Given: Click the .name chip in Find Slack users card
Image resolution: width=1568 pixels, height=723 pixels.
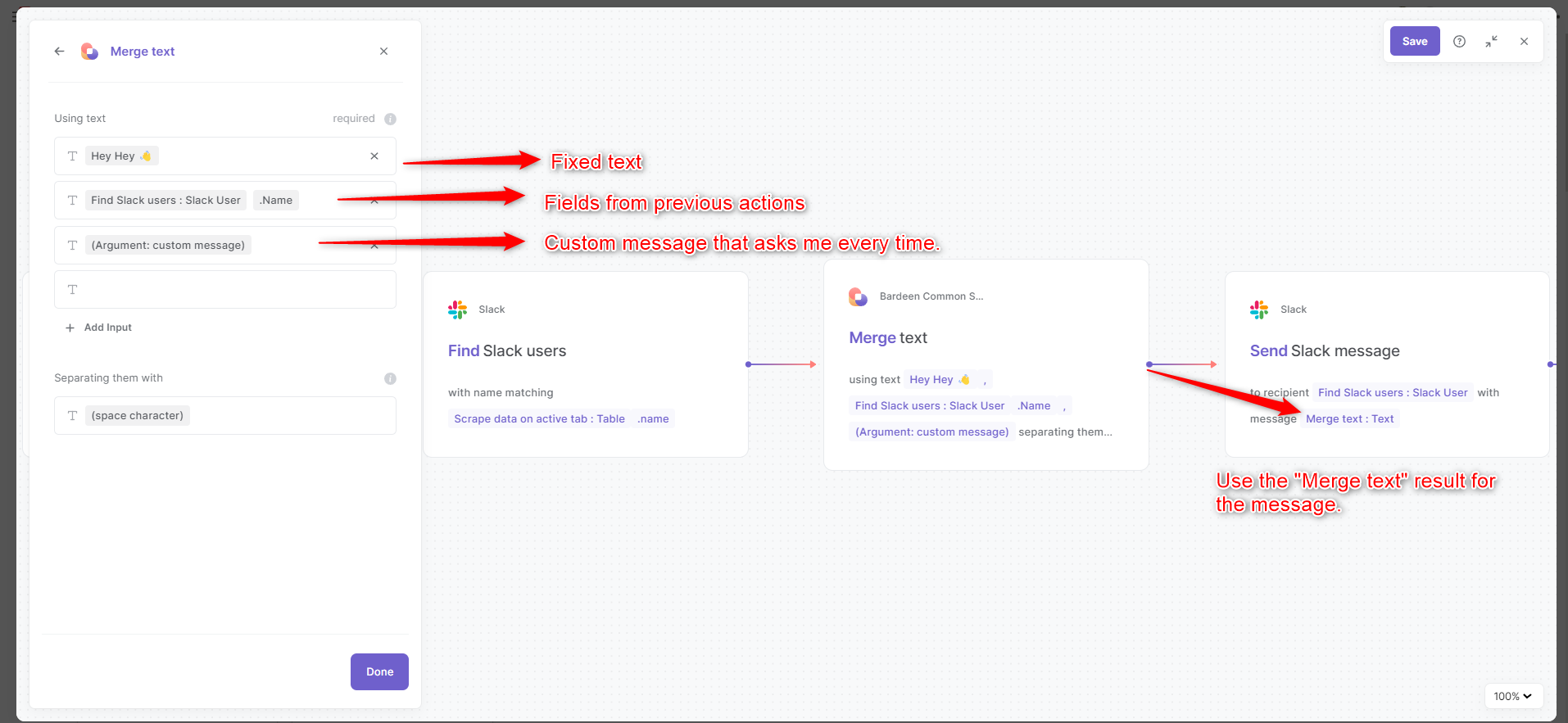Looking at the screenshot, I should (x=653, y=418).
